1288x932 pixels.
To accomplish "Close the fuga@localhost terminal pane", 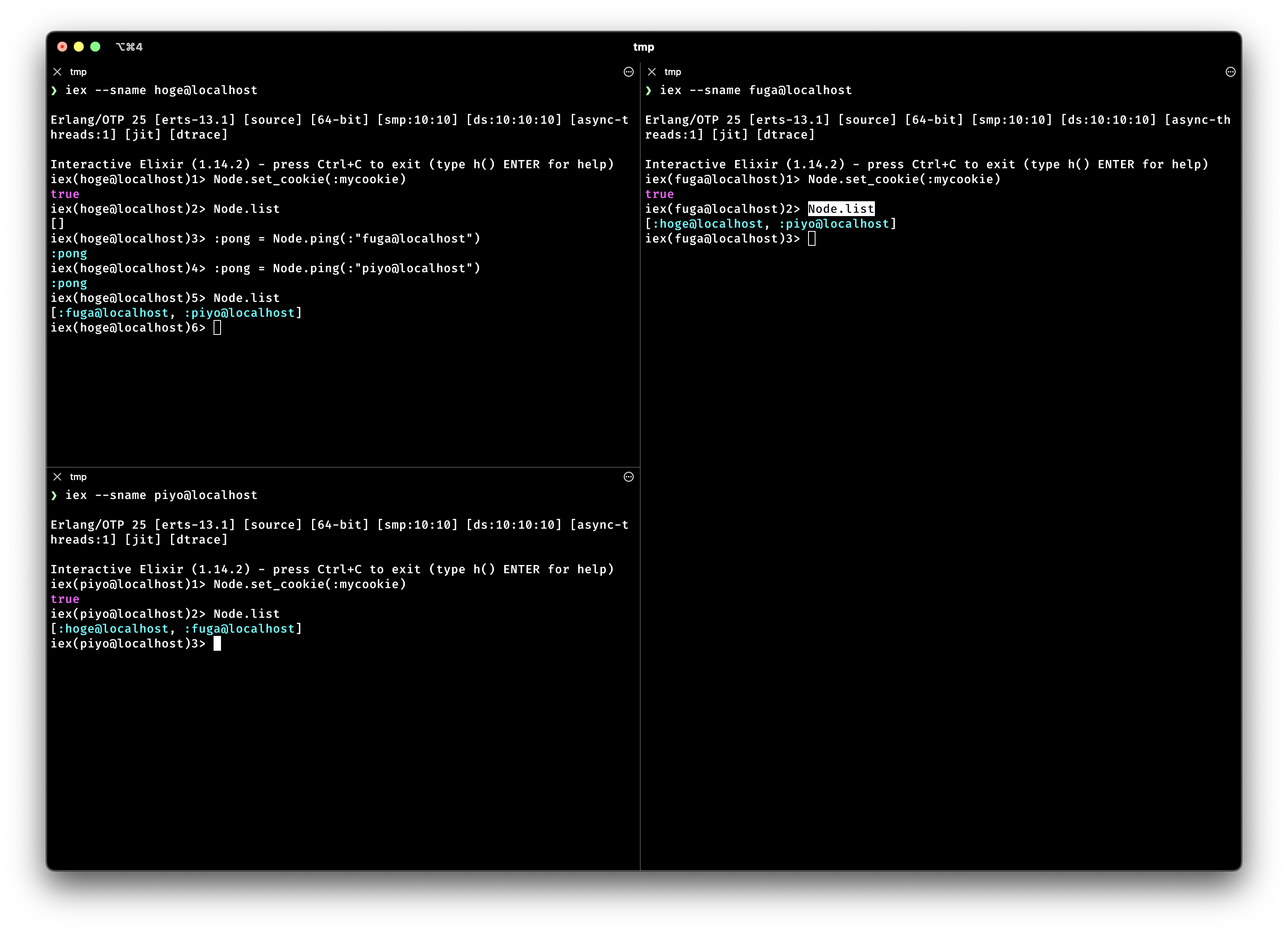I will 651,72.
